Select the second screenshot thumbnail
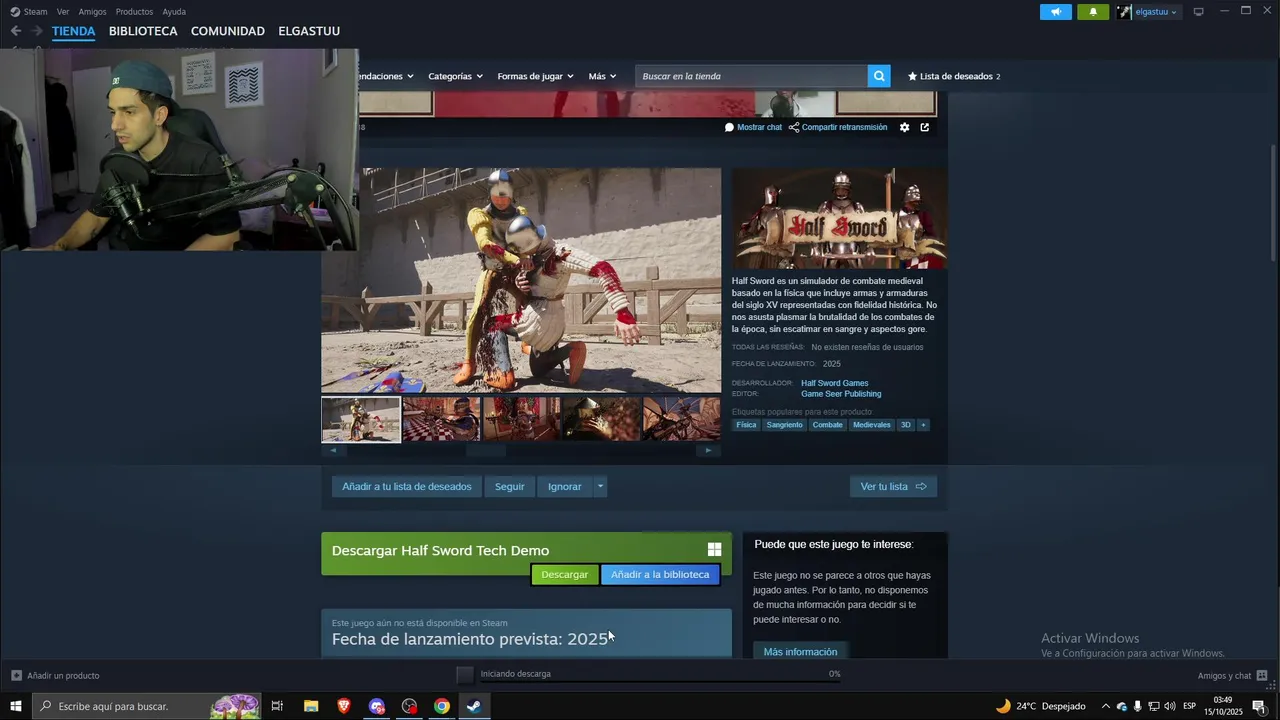 [x=441, y=419]
